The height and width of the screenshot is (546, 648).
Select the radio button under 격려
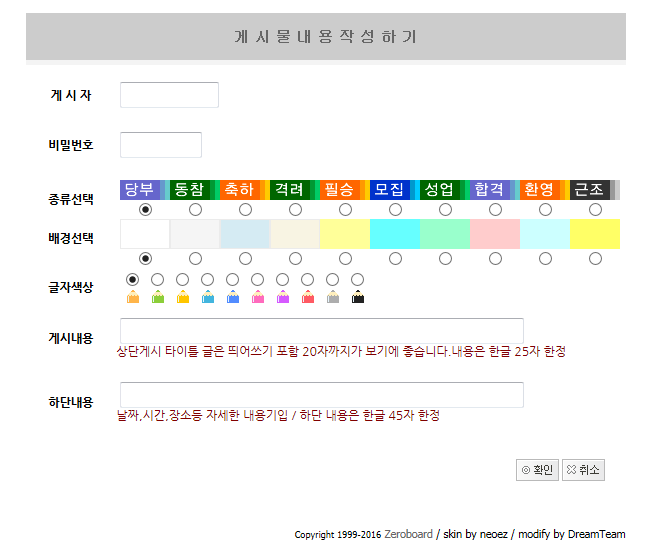(x=295, y=209)
